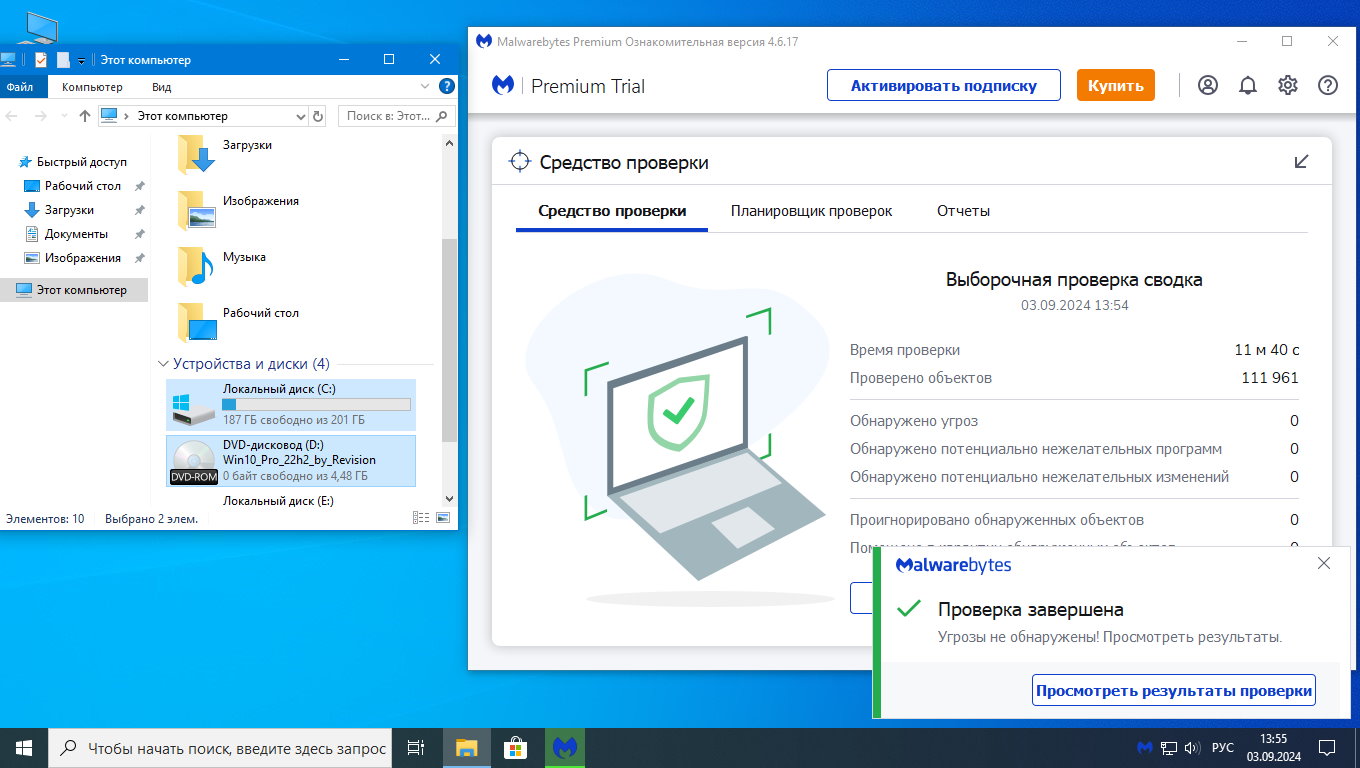This screenshot has height=768, width=1360.
Task: Click the scroll-down arrow in Explorer file list
Action: 448,498
